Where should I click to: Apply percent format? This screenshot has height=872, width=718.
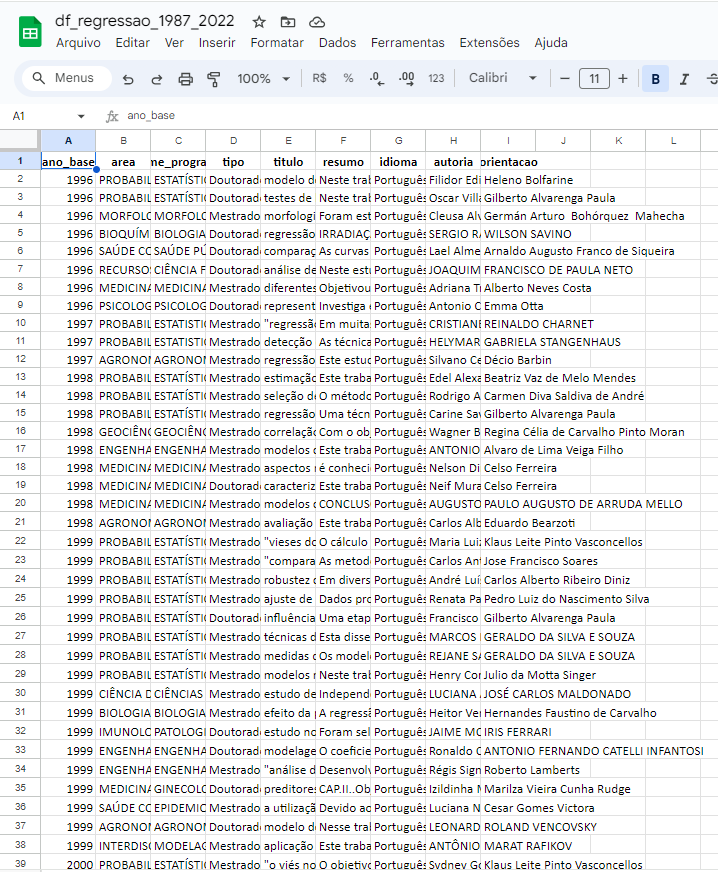click(x=348, y=78)
